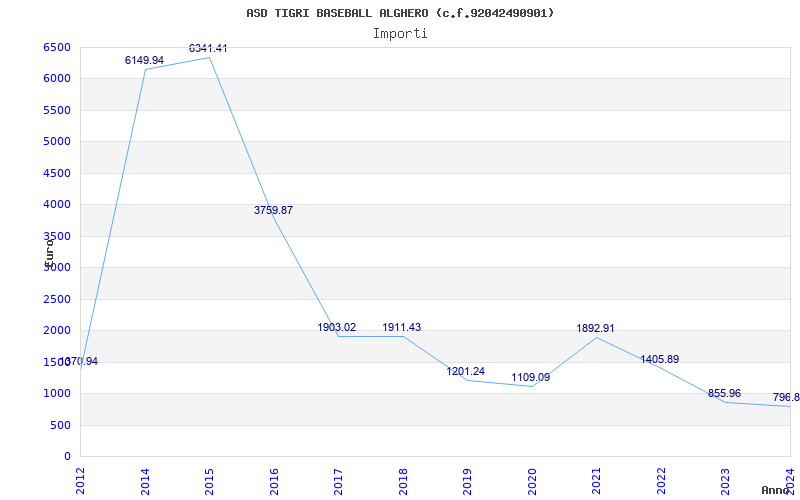Image resolution: width=800 pixels, height=500 pixels.
Task: Click the Importi subtitle
Action: pos(400,34)
